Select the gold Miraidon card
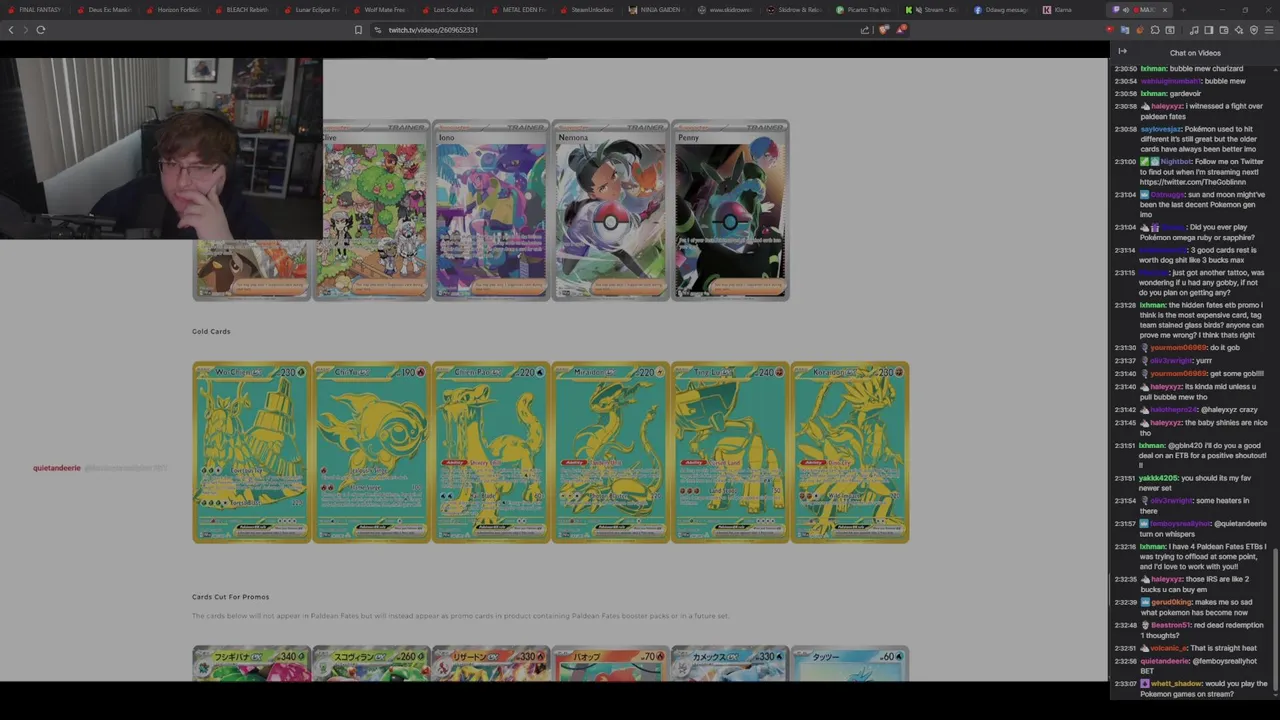 (x=611, y=452)
